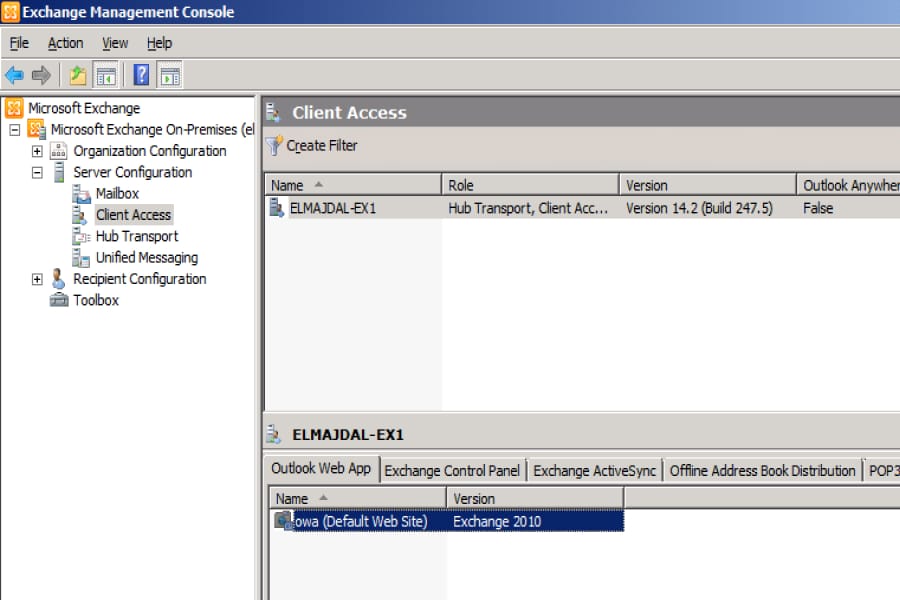Select Client Access in the tree
The height and width of the screenshot is (600, 900).
pyautogui.click(x=134, y=215)
